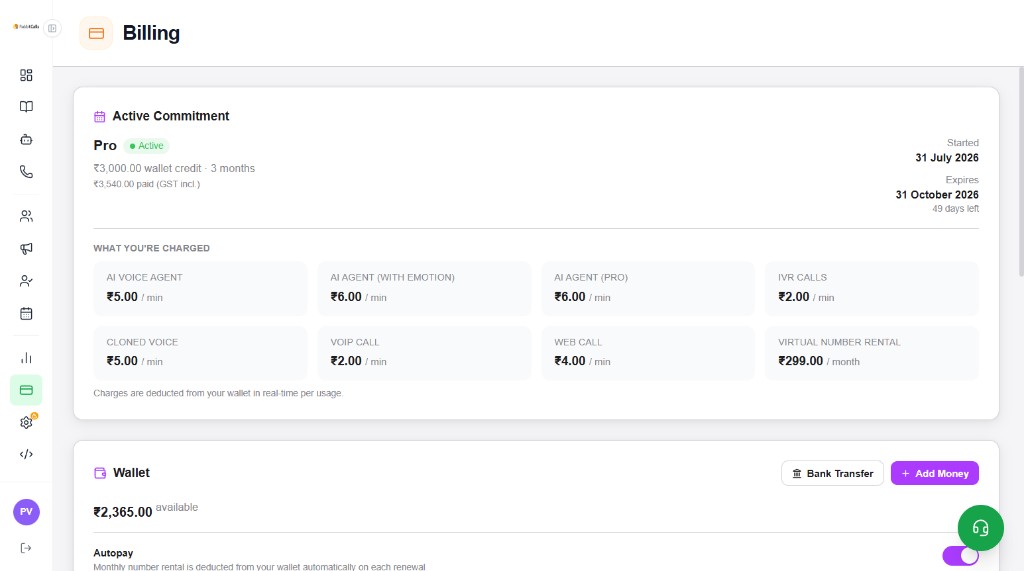Click the Web Call ₹4.00 rate card
This screenshot has width=1024, height=571.
pos(648,353)
